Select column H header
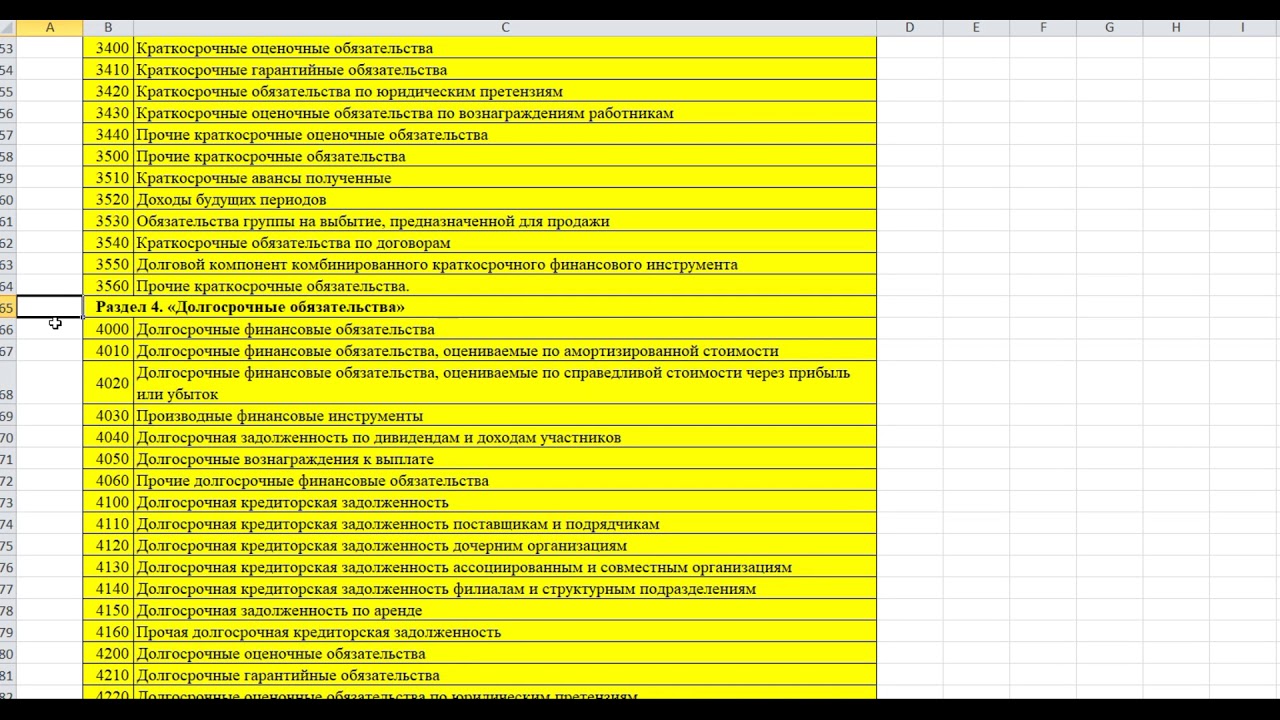The width and height of the screenshot is (1280, 720). tap(1176, 27)
